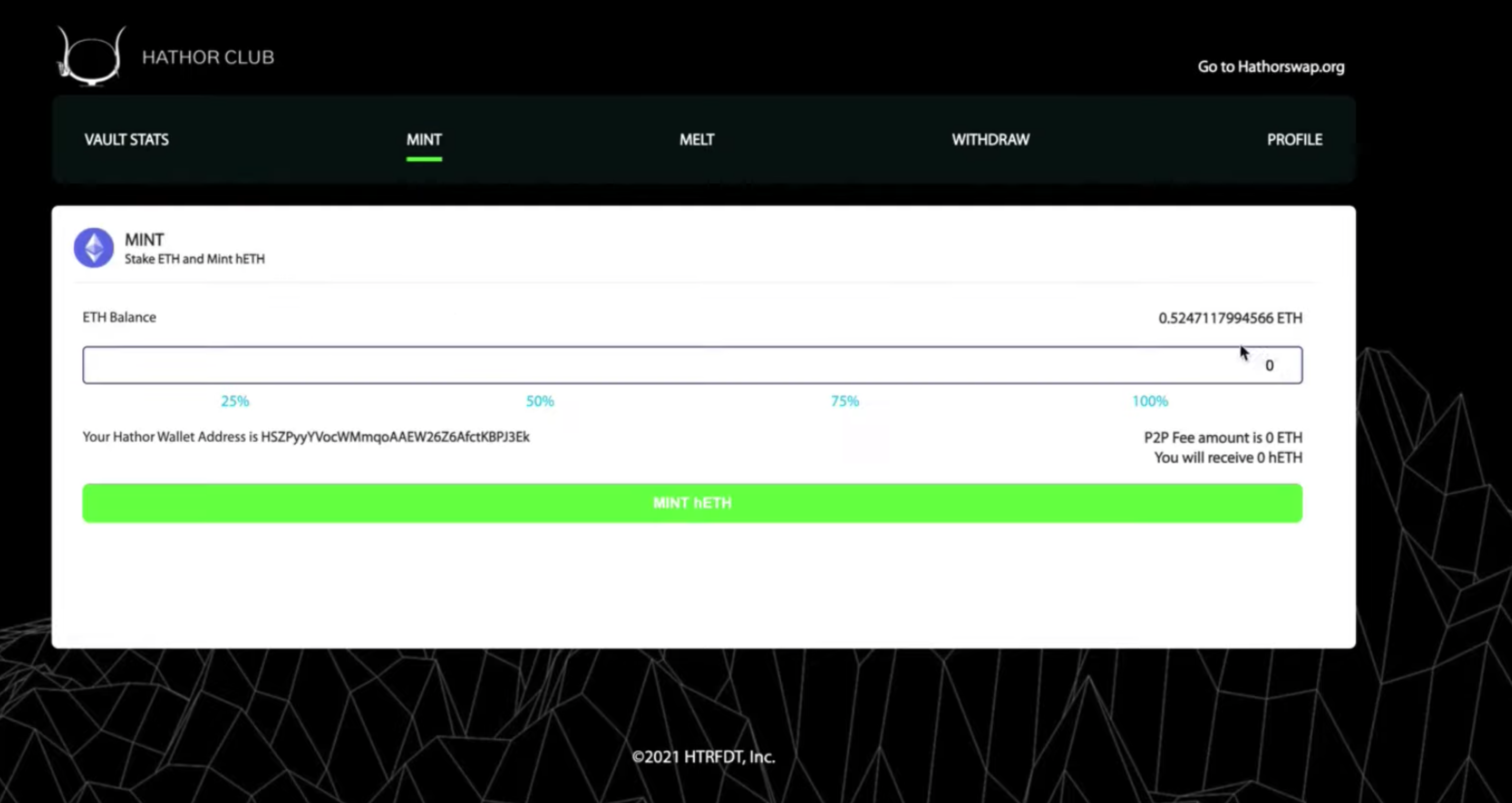This screenshot has width=1512, height=803.
Task: Select the 75% amount option
Action: point(845,401)
